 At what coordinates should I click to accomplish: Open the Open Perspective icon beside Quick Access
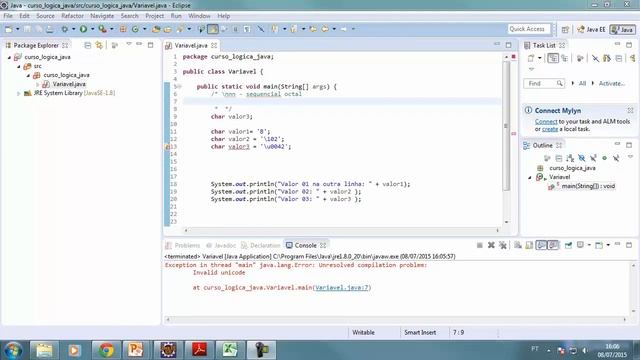[565, 29]
